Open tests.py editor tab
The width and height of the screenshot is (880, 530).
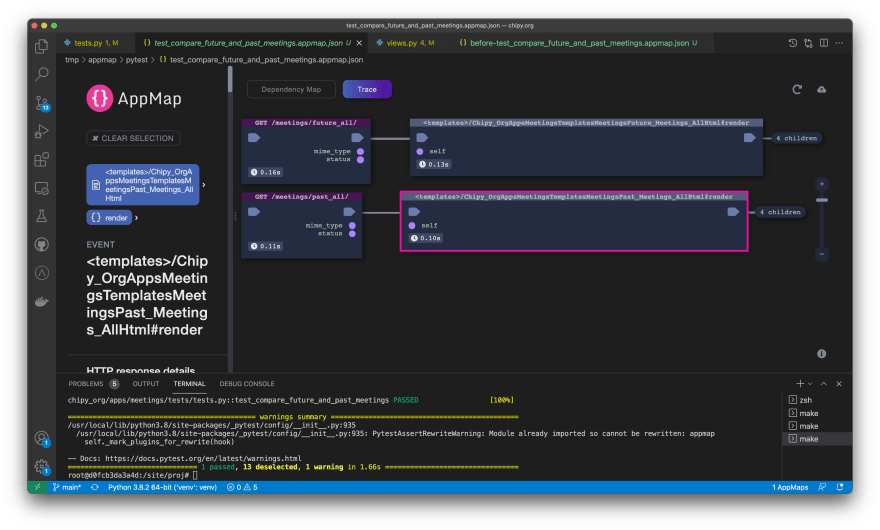[95, 43]
